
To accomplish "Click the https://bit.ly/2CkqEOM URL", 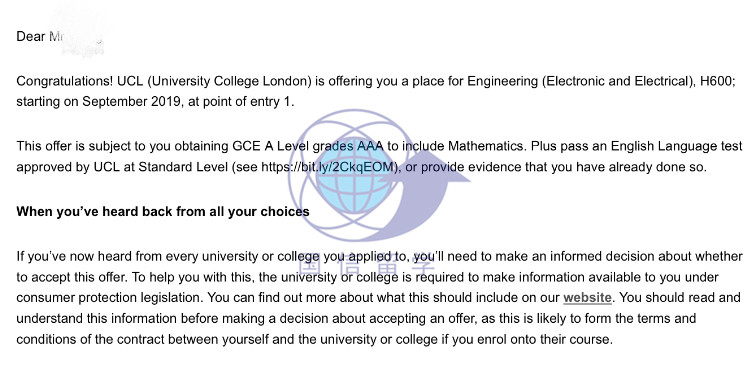I will click(329, 167).
